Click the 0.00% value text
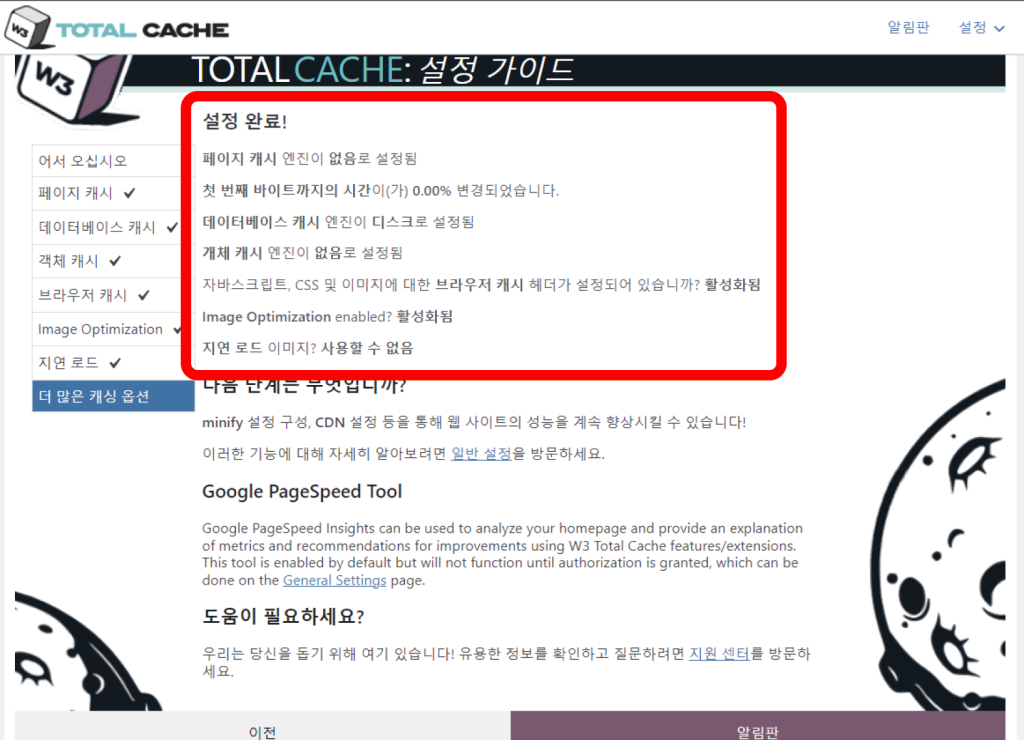Screen dimensions: 1024x740 point(432,191)
